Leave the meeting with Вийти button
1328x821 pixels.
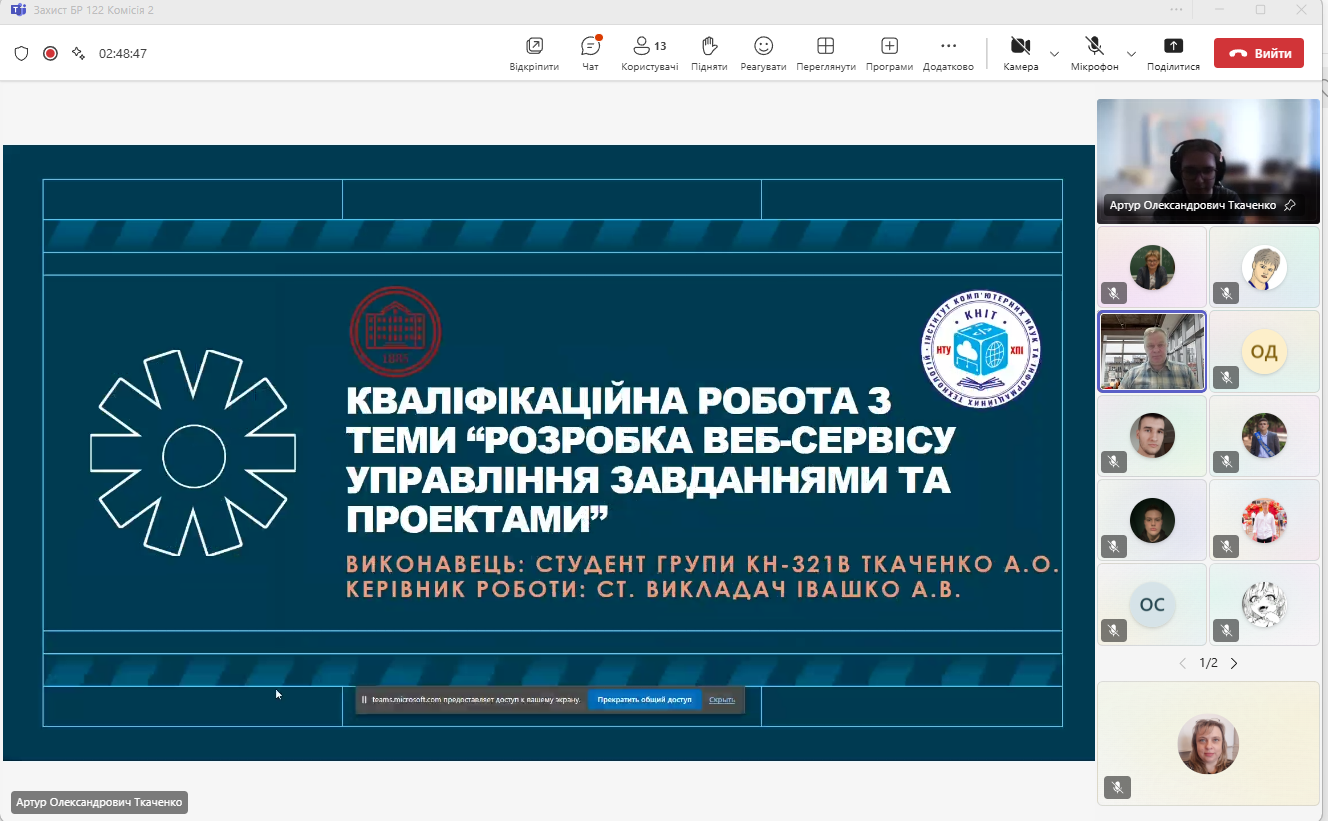pyautogui.click(x=1258, y=53)
